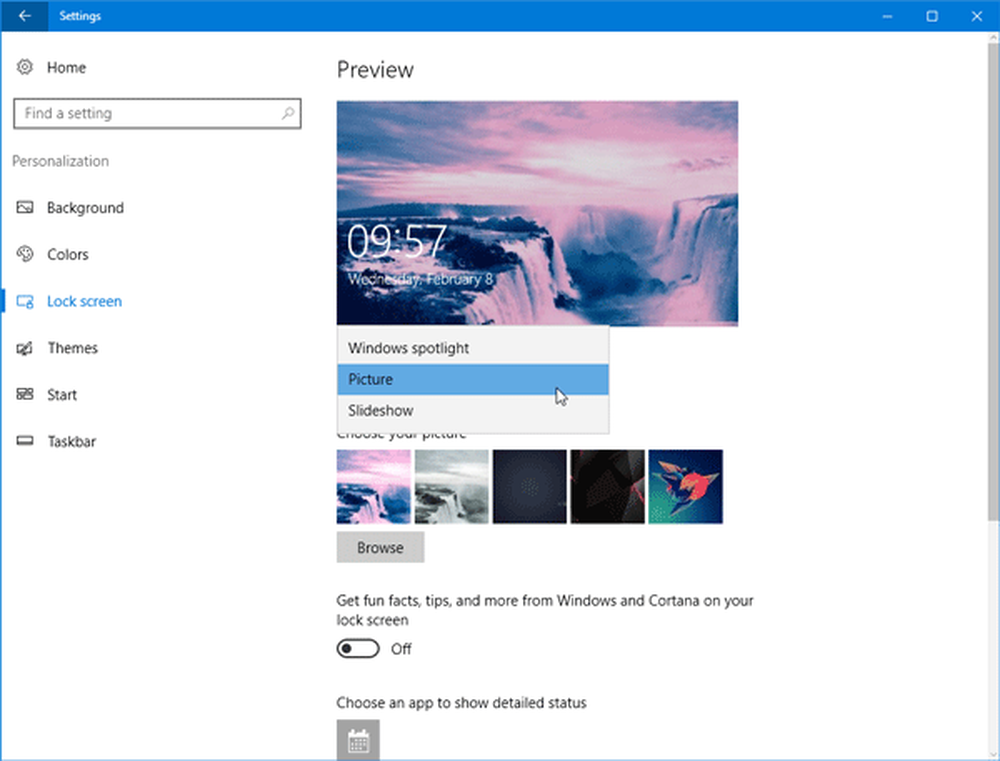1000x761 pixels.
Task: Select the dark blue dotted thumbnail
Action: point(529,487)
